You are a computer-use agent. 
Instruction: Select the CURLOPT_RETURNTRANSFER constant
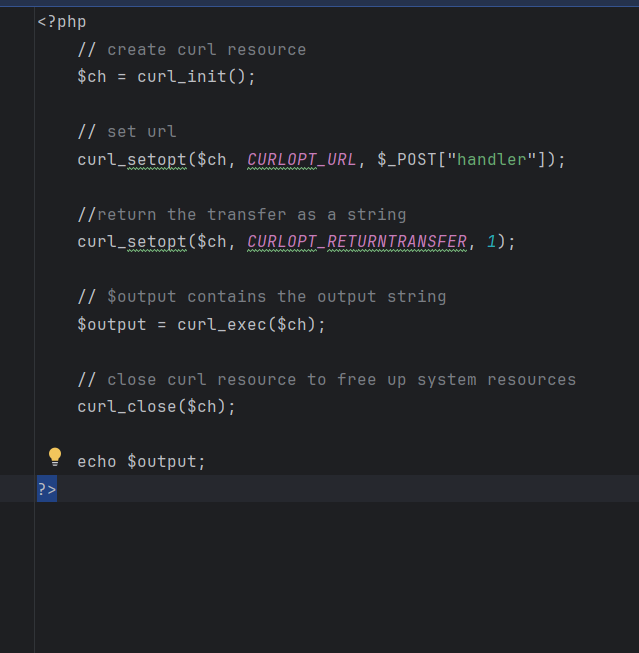pos(356,242)
